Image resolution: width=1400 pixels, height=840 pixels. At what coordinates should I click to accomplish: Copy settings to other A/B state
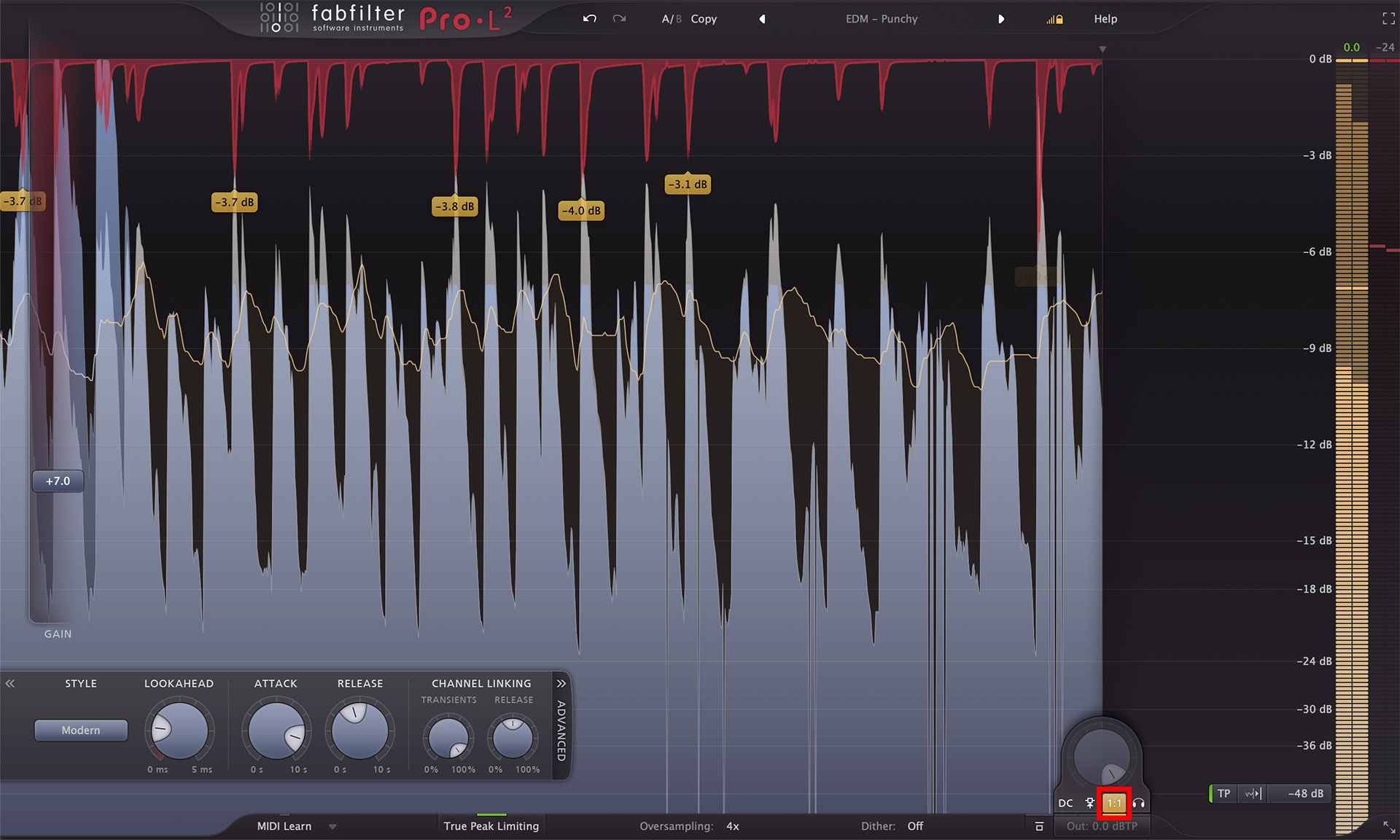(704, 19)
